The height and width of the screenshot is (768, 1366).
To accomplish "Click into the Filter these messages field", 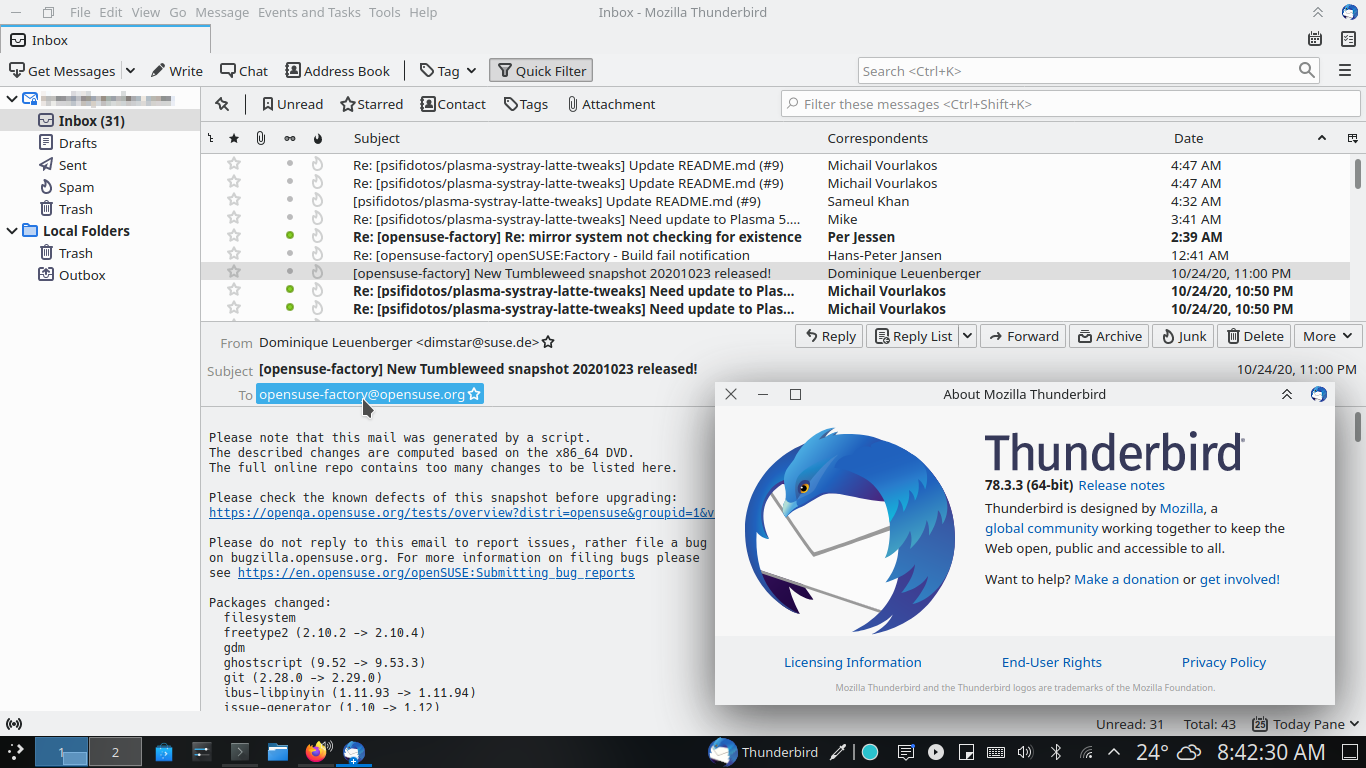I will (1071, 104).
